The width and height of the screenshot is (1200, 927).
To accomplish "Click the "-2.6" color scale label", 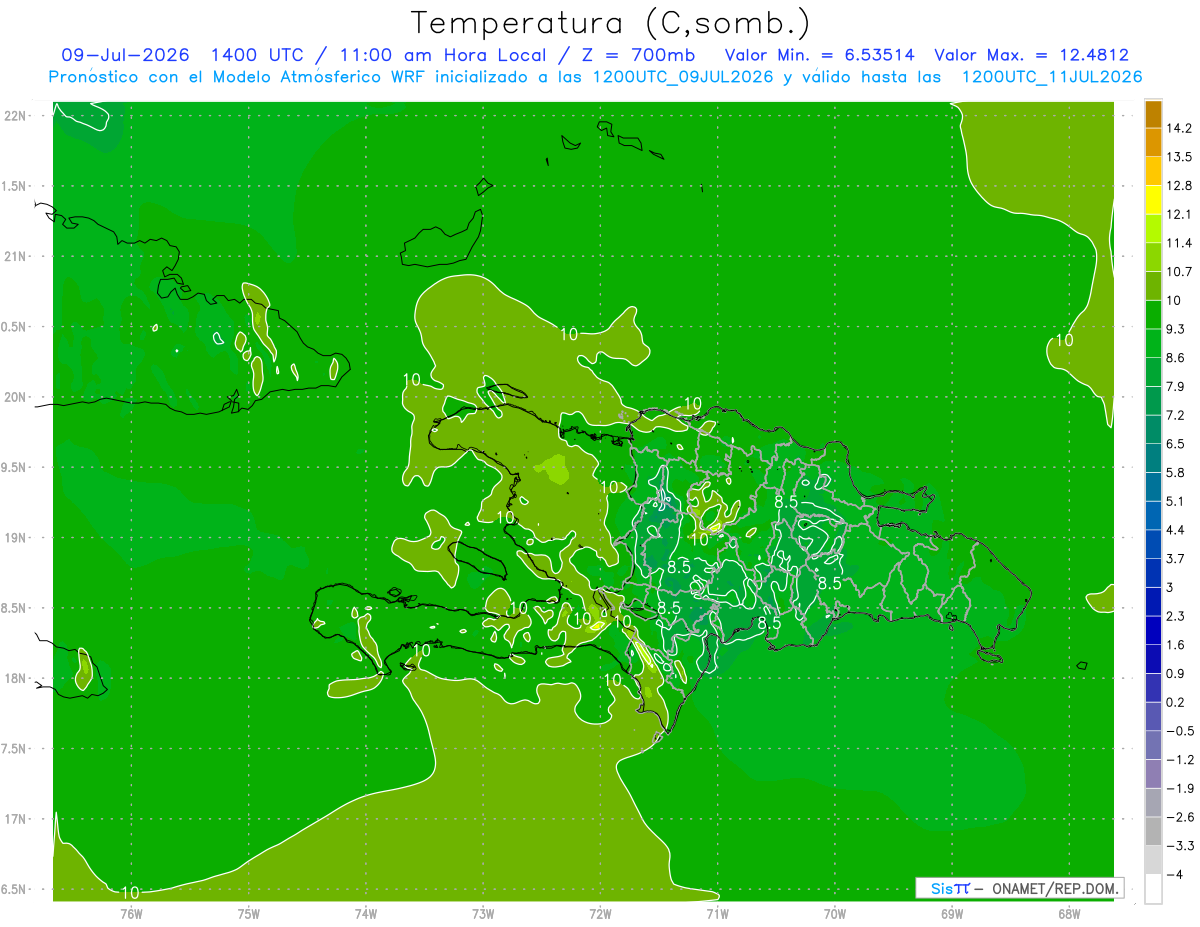I will point(1179,818).
